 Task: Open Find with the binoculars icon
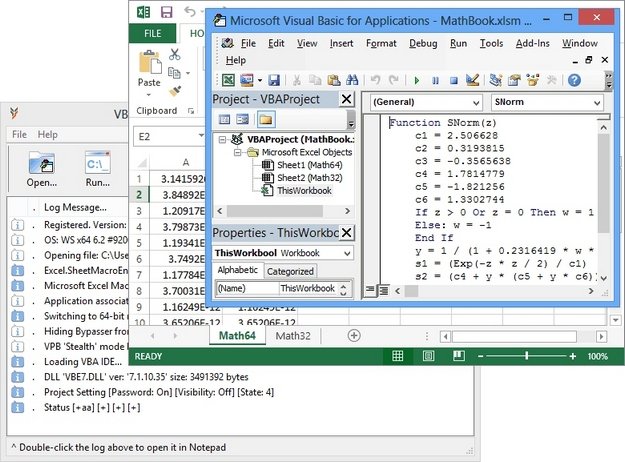(352, 80)
